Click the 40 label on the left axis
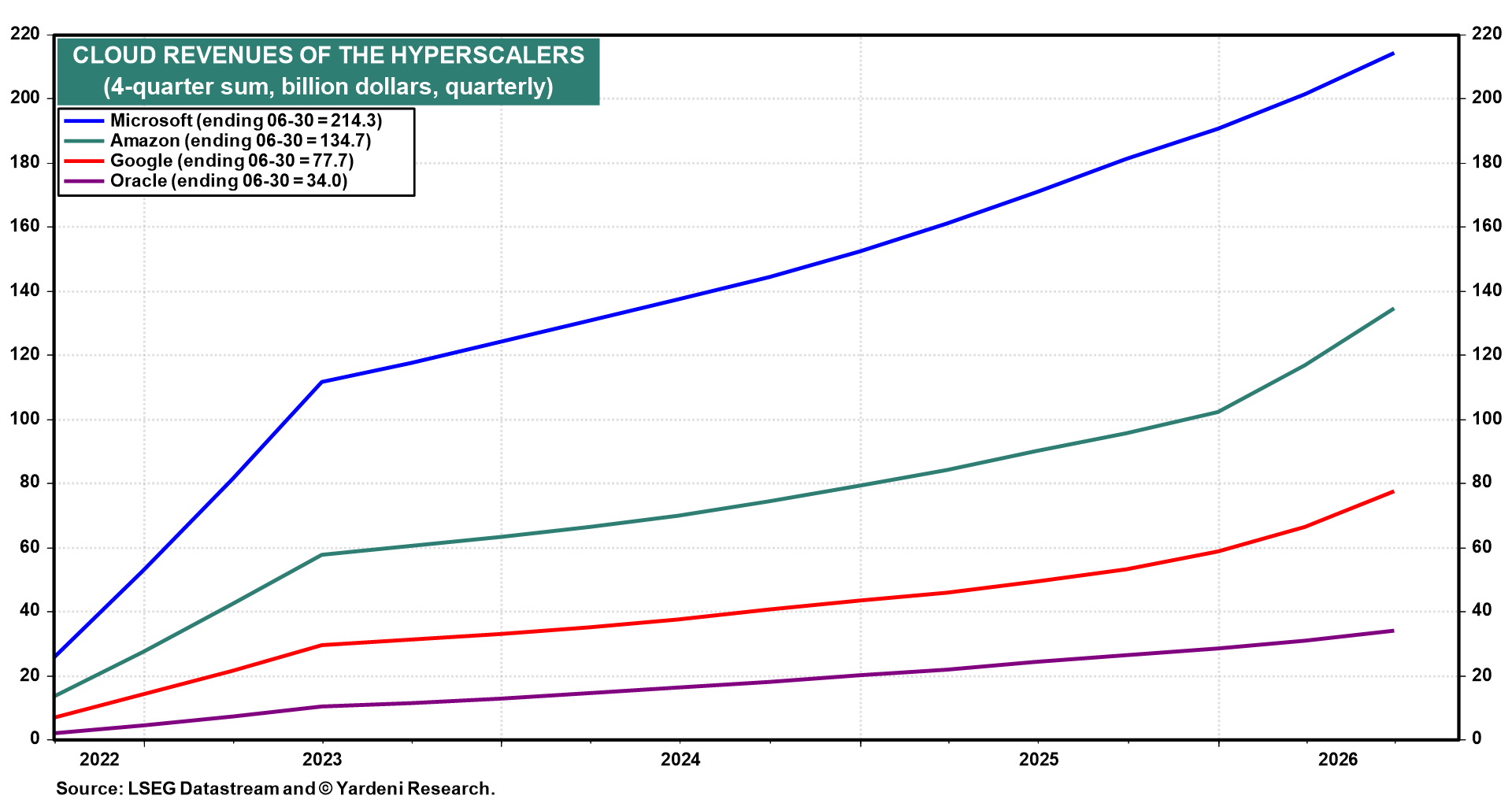This screenshot has height=803, width=1512. coord(29,611)
